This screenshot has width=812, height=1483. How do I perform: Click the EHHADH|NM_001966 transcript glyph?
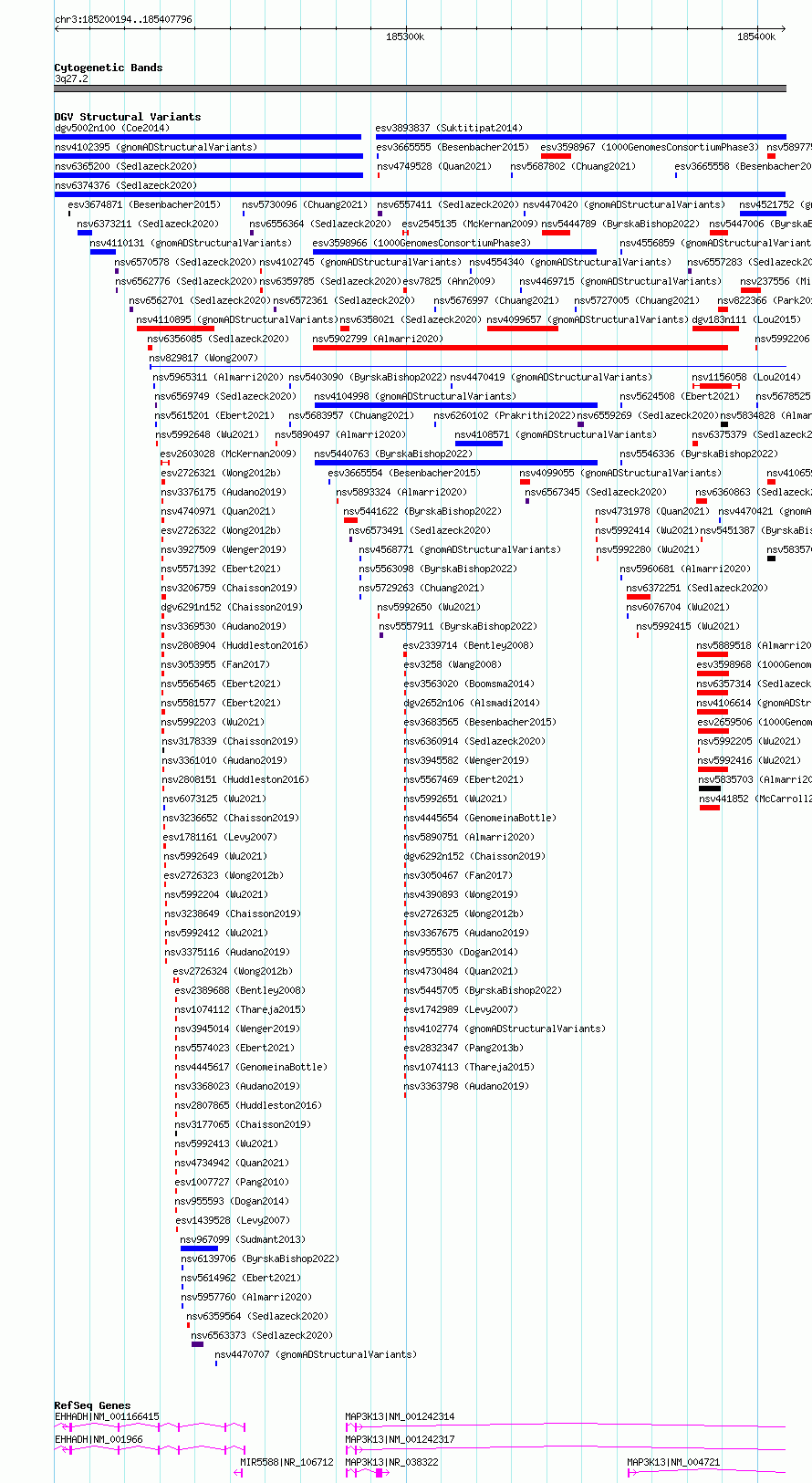point(151,1448)
